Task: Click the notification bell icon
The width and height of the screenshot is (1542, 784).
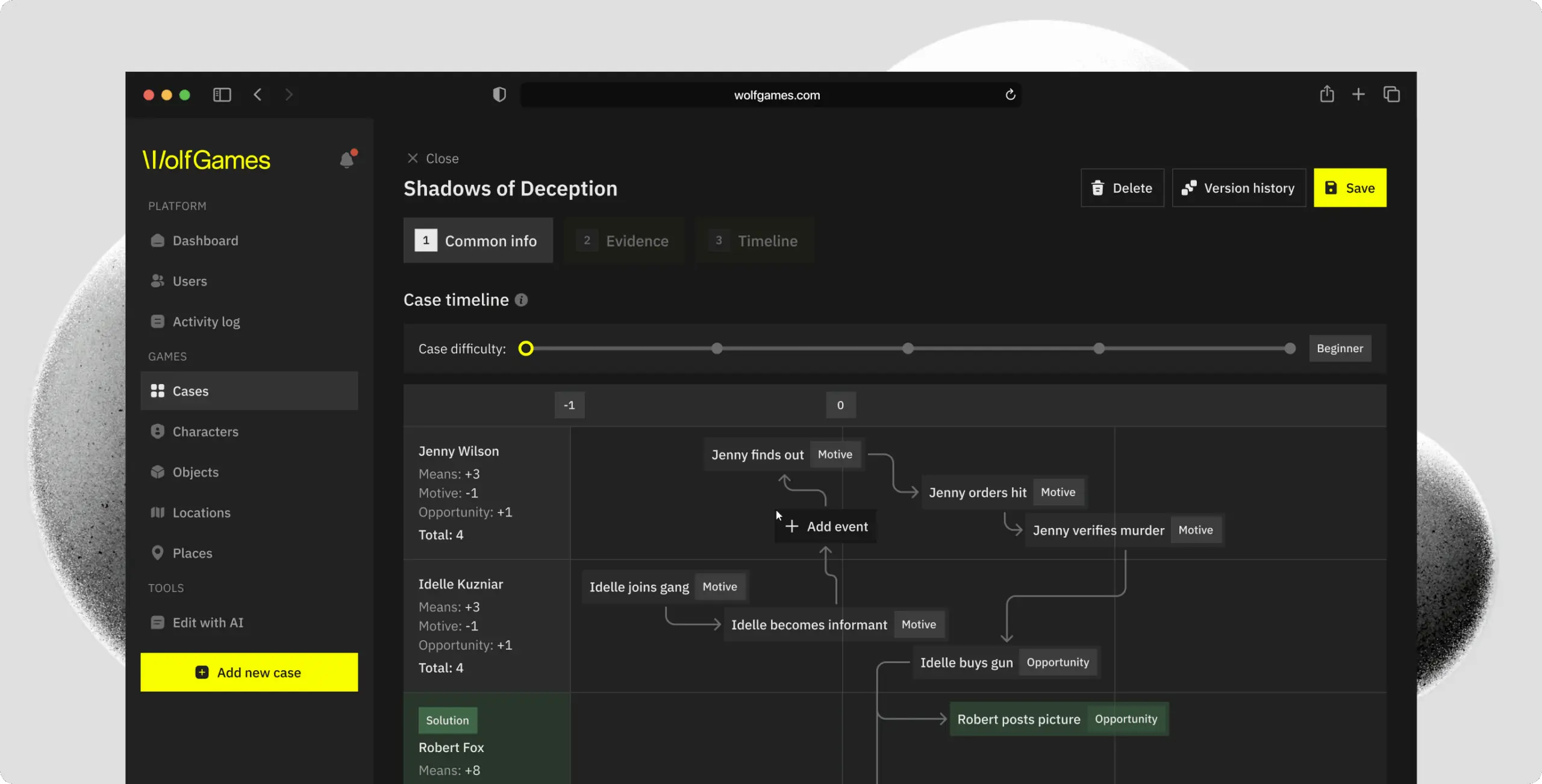Action: point(347,160)
